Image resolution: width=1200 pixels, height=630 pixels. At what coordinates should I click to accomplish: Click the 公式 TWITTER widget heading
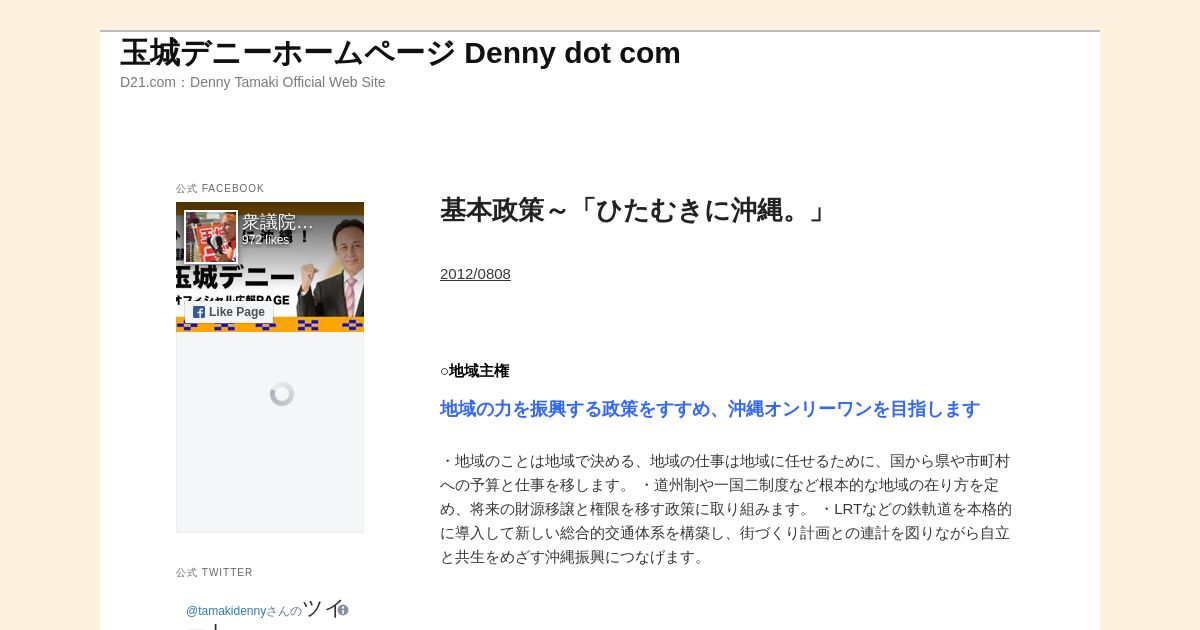[214, 572]
